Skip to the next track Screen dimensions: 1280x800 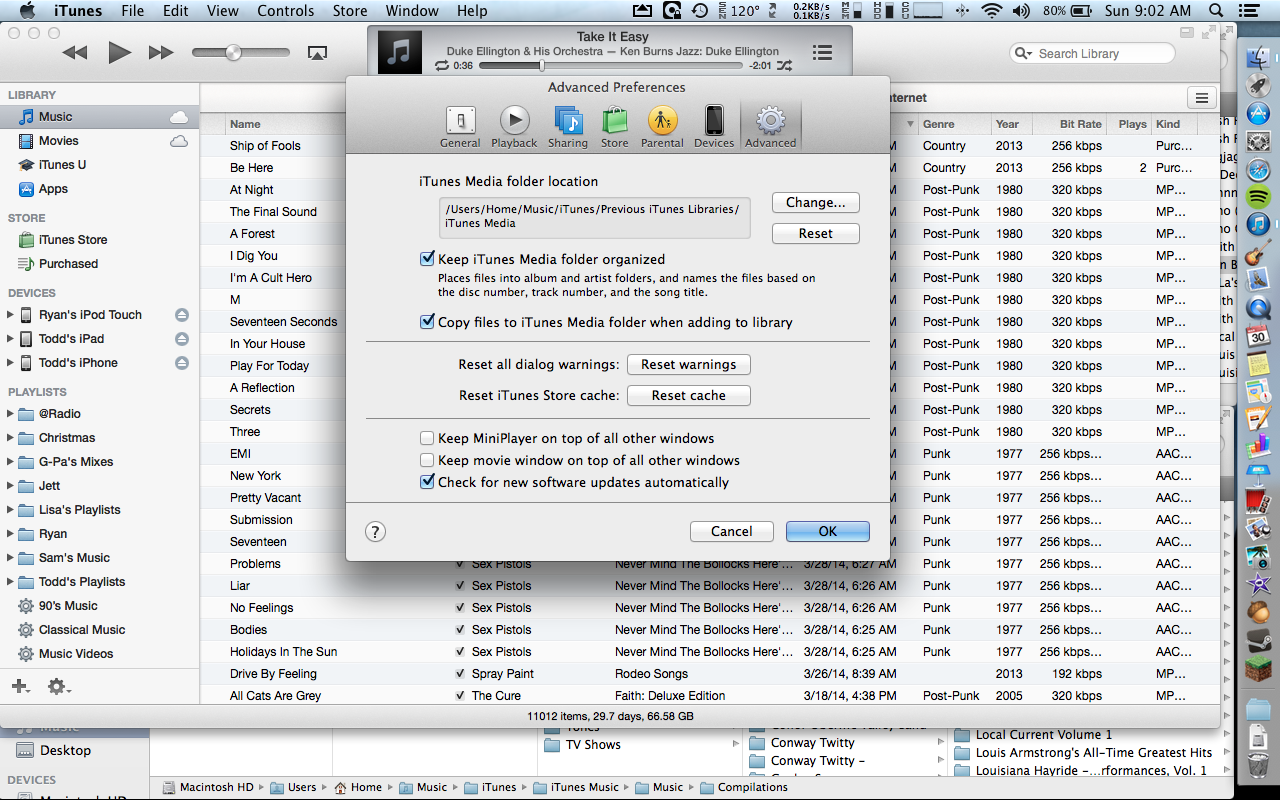point(161,53)
